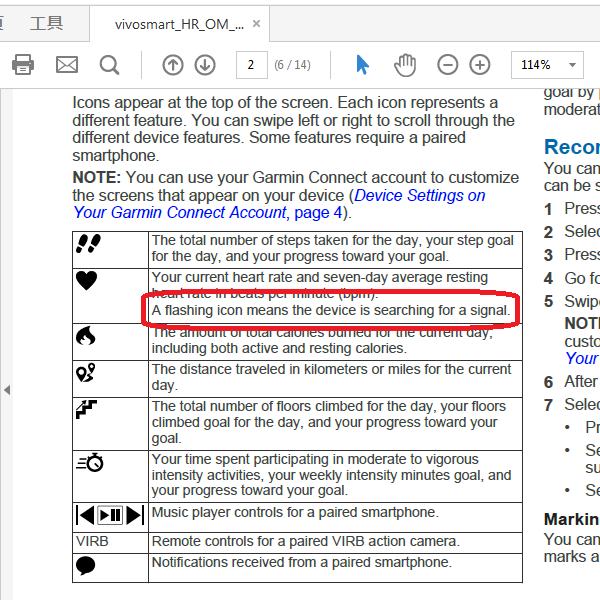Click the speech bubble notifications icon
The image size is (600, 600).
(x=86, y=566)
